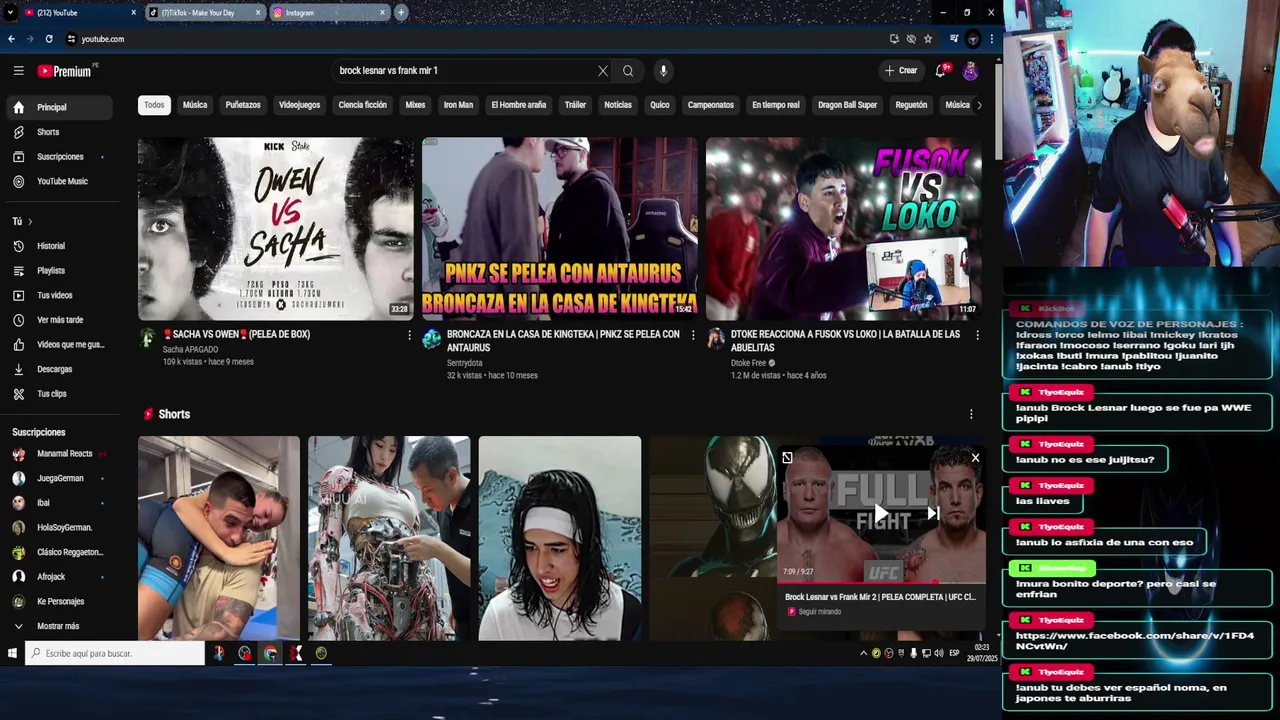This screenshot has height=720, width=1280.
Task: Click the Crear button
Action: click(901, 71)
